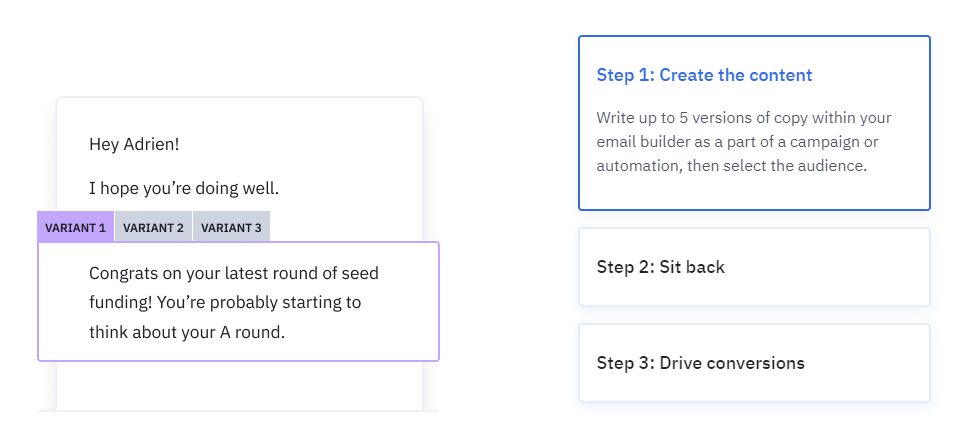The width and height of the screenshot is (964, 433).
Task: Click the 'funding! You're probably starting to' line
Action: 225,303
